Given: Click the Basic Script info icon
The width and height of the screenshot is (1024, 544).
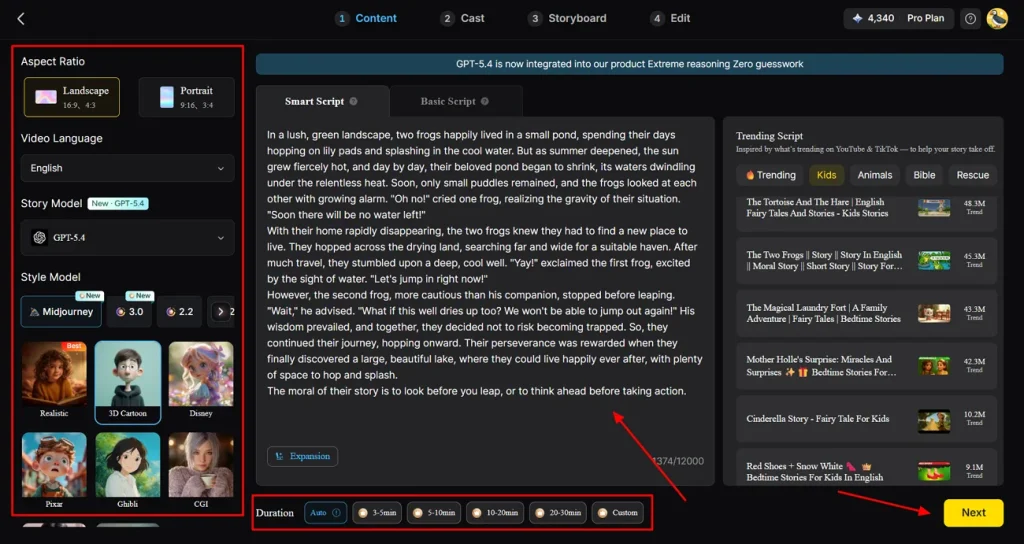Looking at the screenshot, I should [485, 102].
